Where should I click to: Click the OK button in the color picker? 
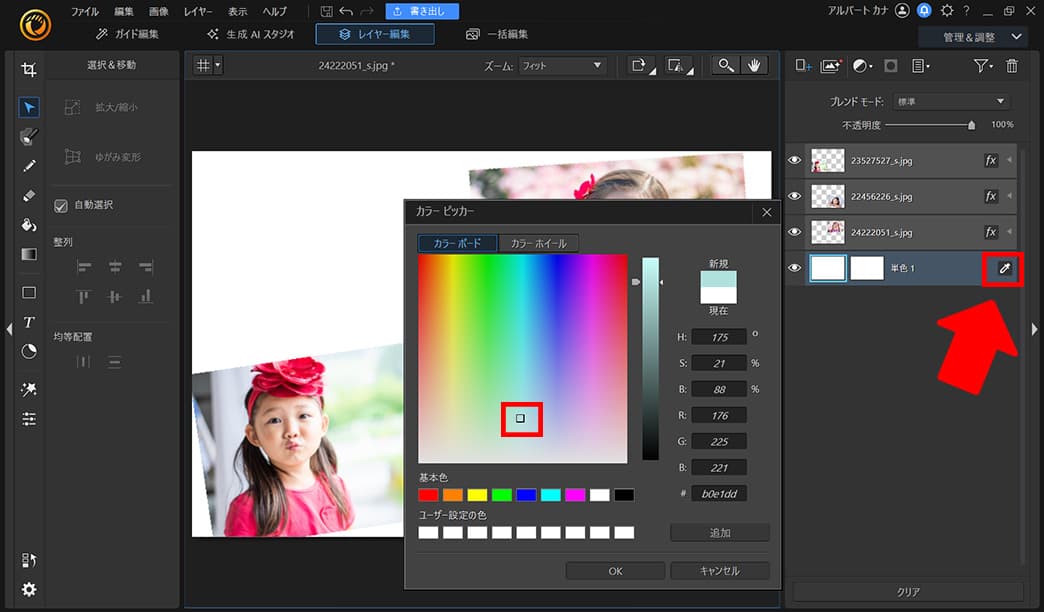click(614, 570)
